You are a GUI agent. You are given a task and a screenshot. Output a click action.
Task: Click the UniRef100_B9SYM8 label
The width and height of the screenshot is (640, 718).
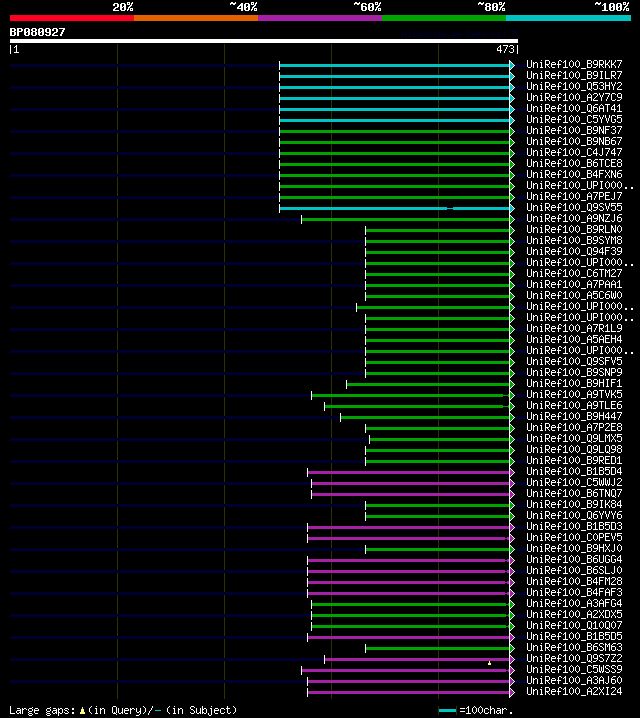pos(574,240)
